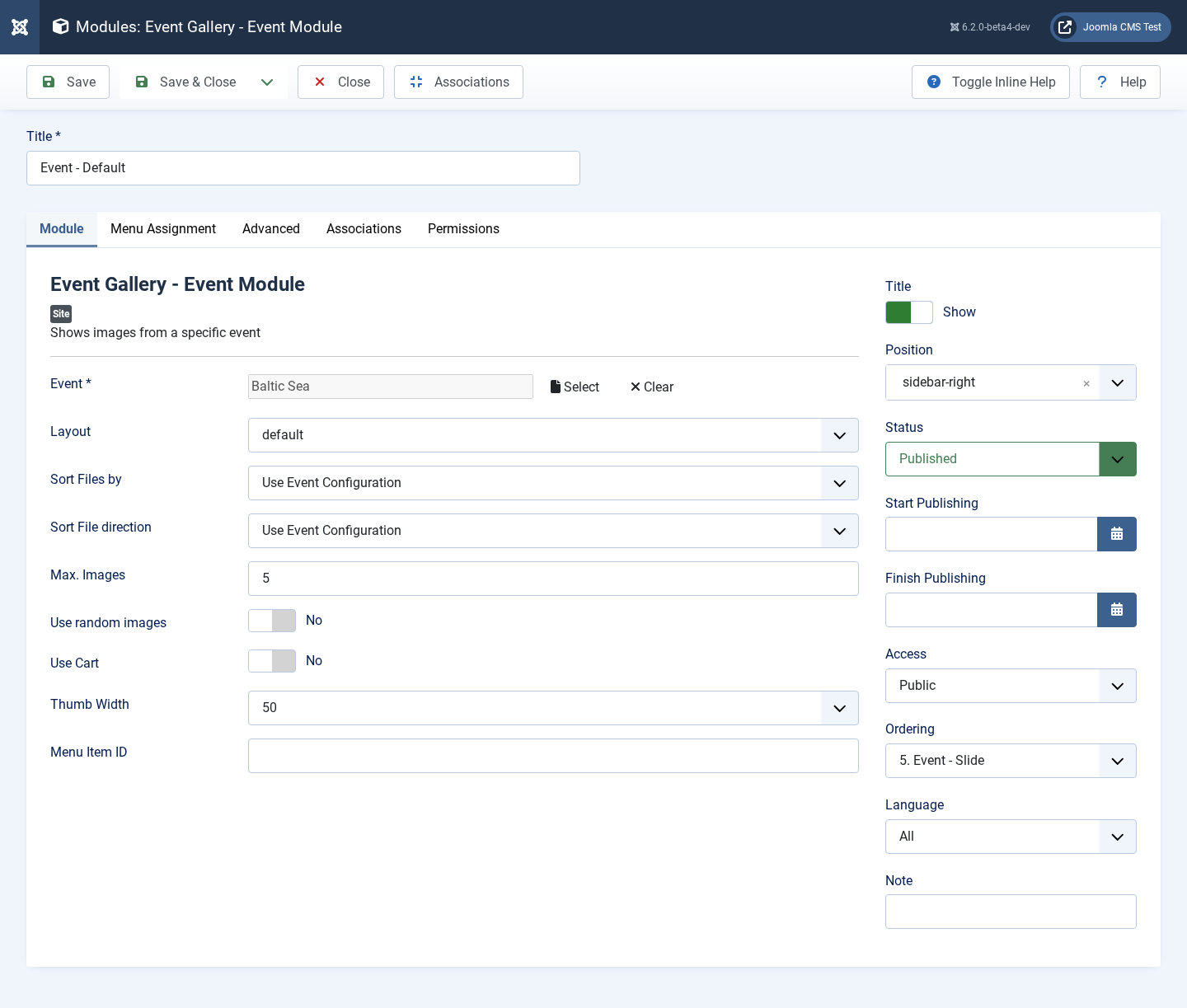The width and height of the screenshot is (1187, 1008).
Task: Click the module Title input field
Action: 303,168
